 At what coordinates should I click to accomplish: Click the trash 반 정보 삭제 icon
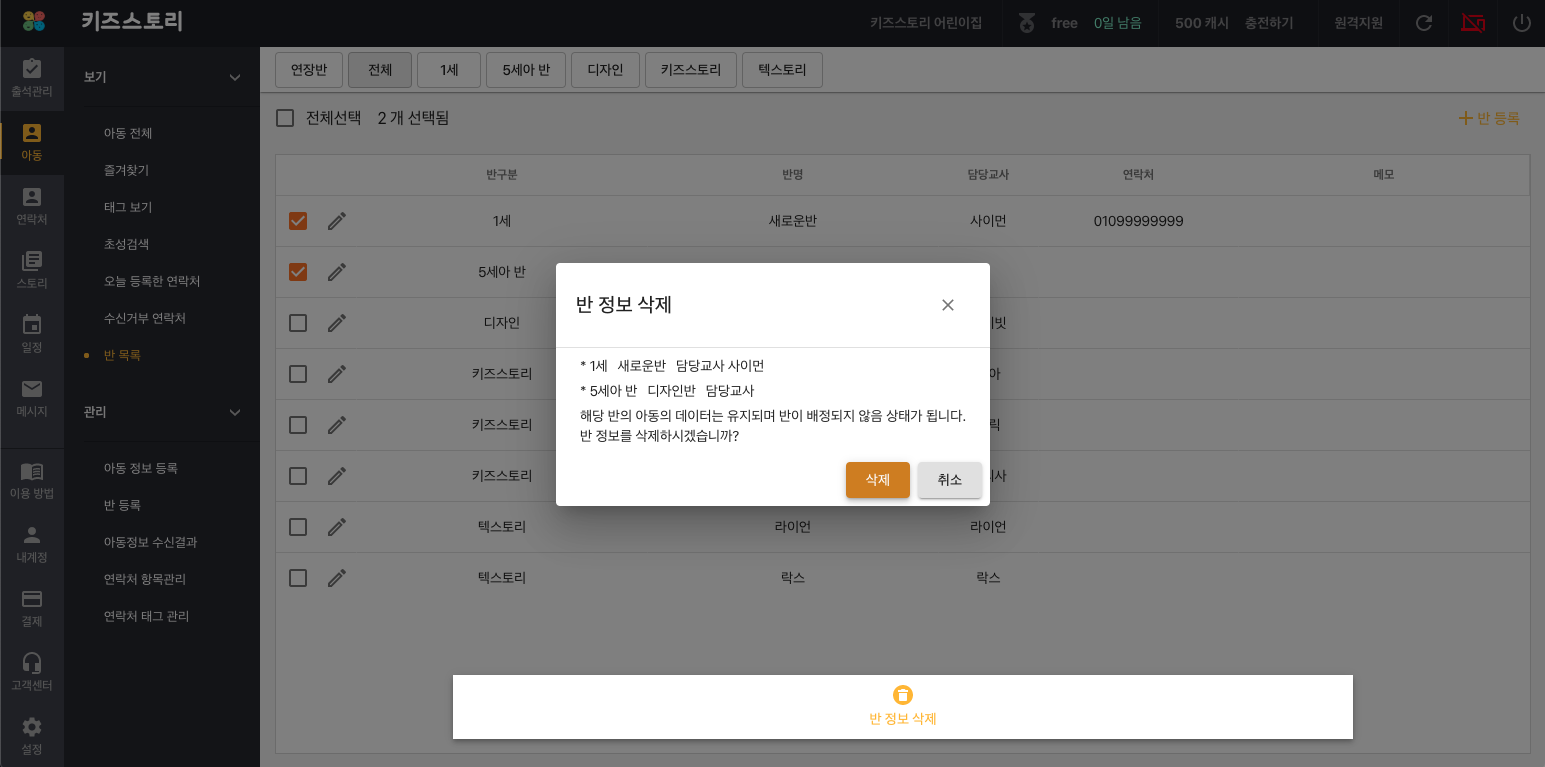[903, 695]
